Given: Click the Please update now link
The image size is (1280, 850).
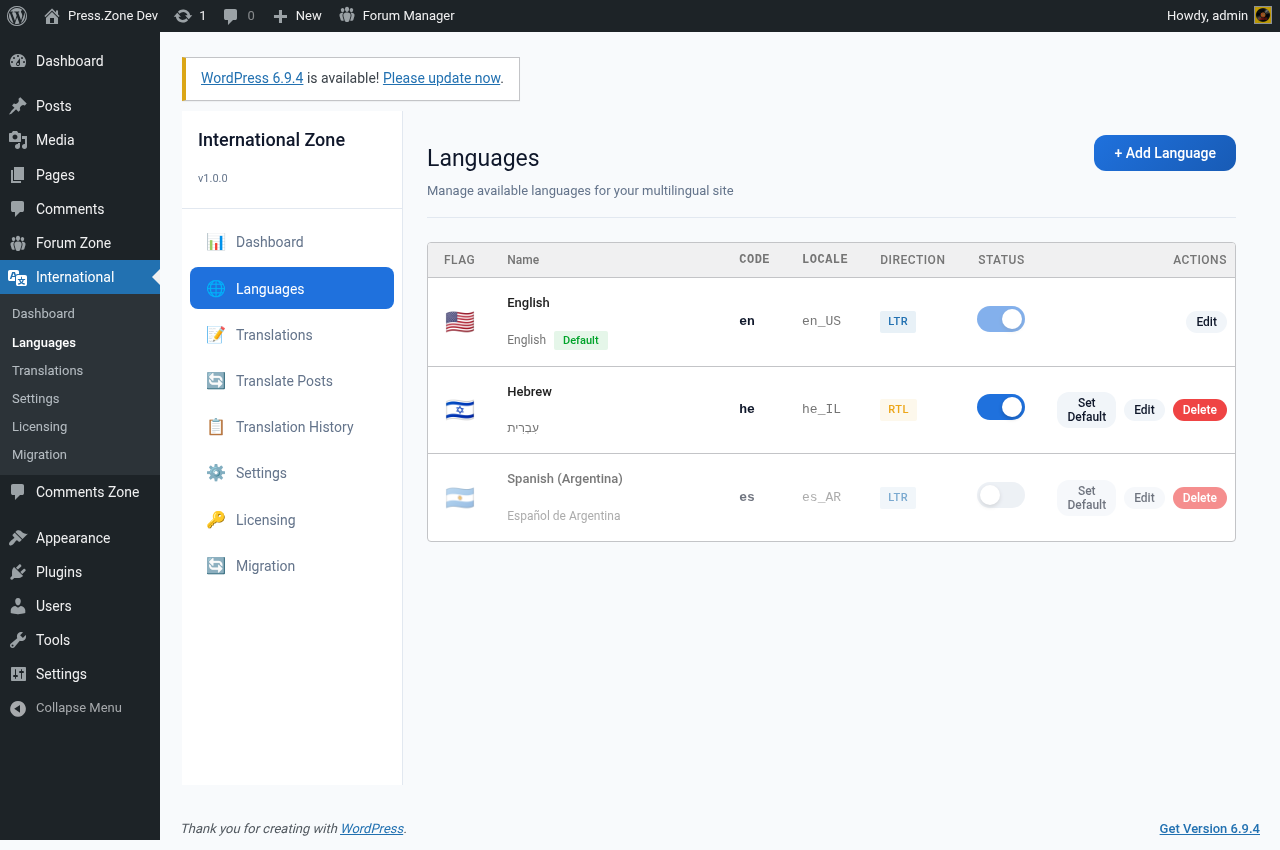Looking at the screenshot, I should coord(441,78).
